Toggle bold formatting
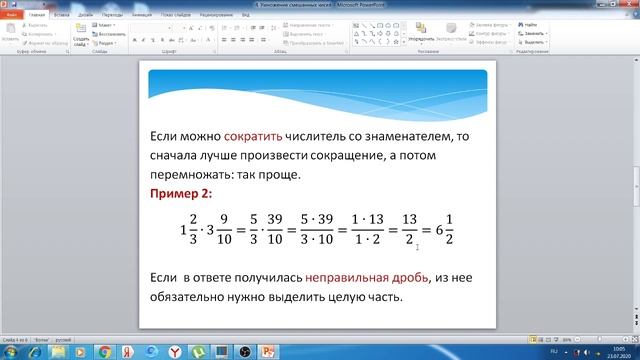640x360 pixels. click(135, 40)
